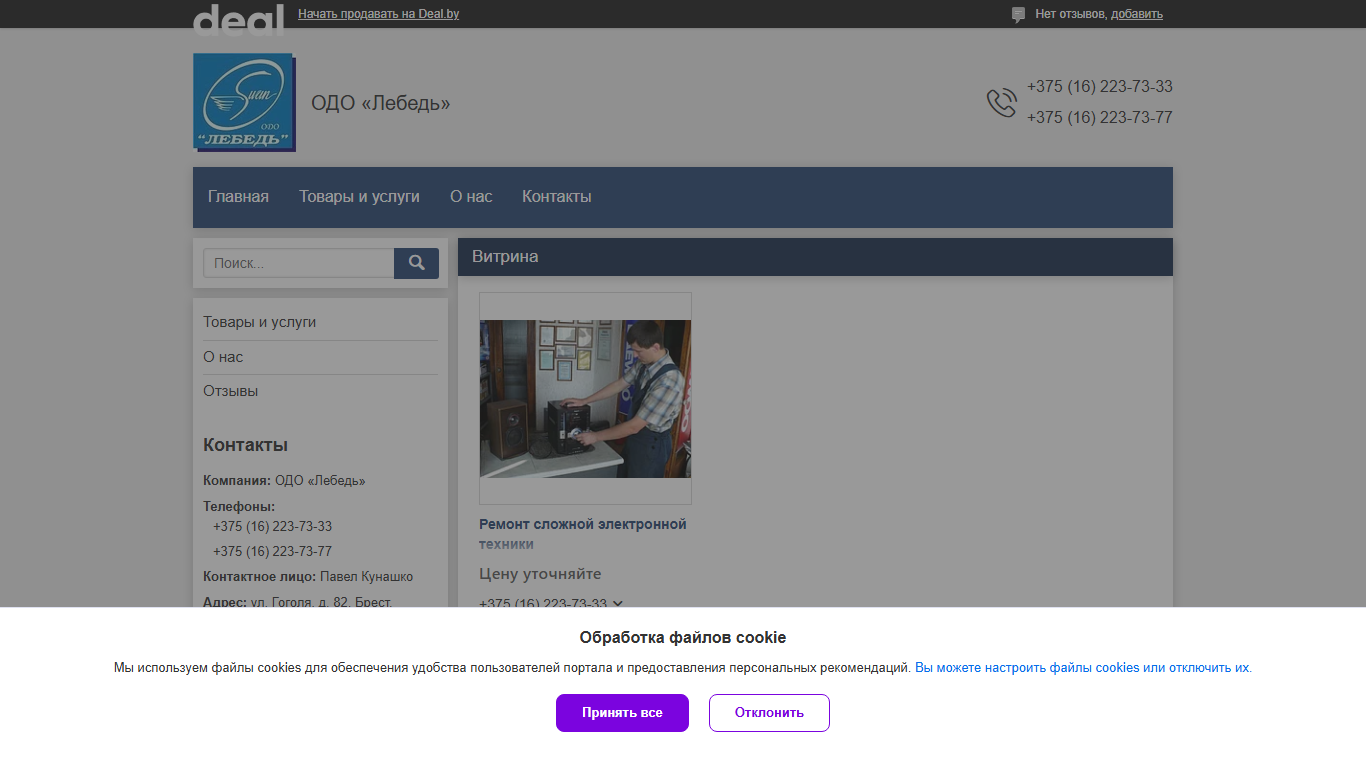Open Главная in the navigation bar

tap(238, 197)
